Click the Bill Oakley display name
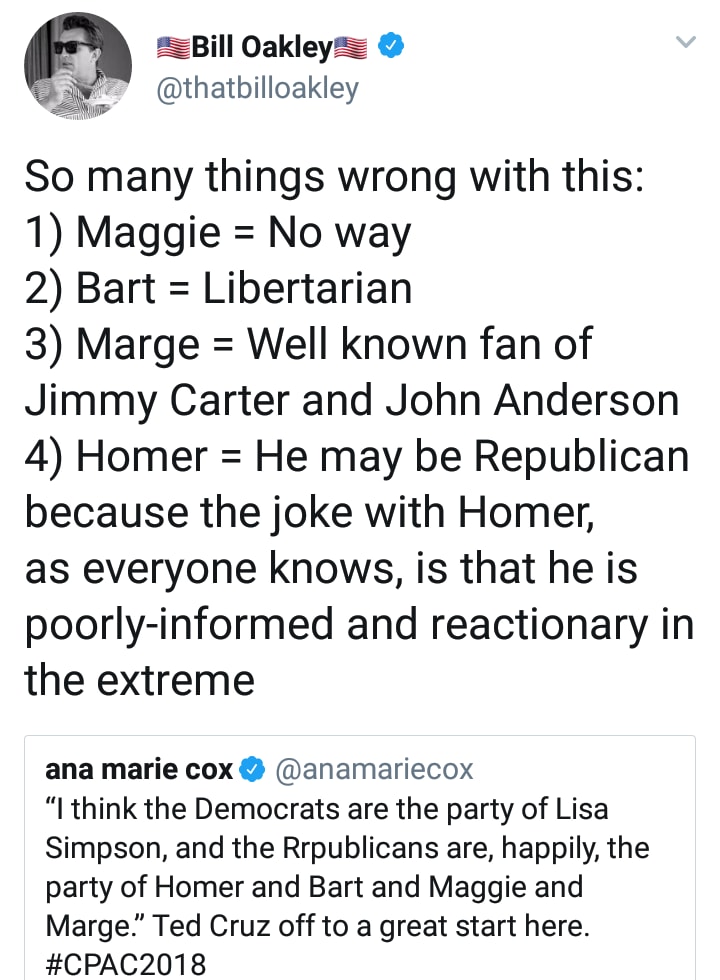 point(261,48)
